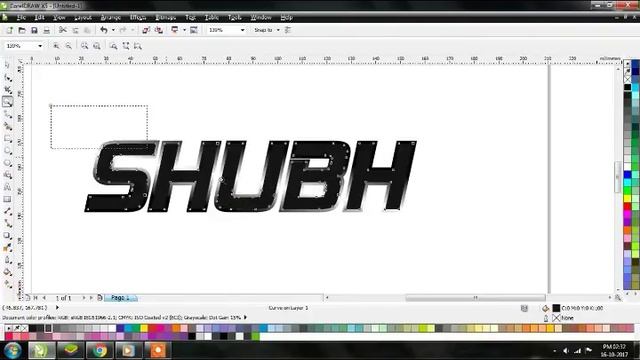
Task: Open the navigator at canvas corner
Action: point(618,298)
